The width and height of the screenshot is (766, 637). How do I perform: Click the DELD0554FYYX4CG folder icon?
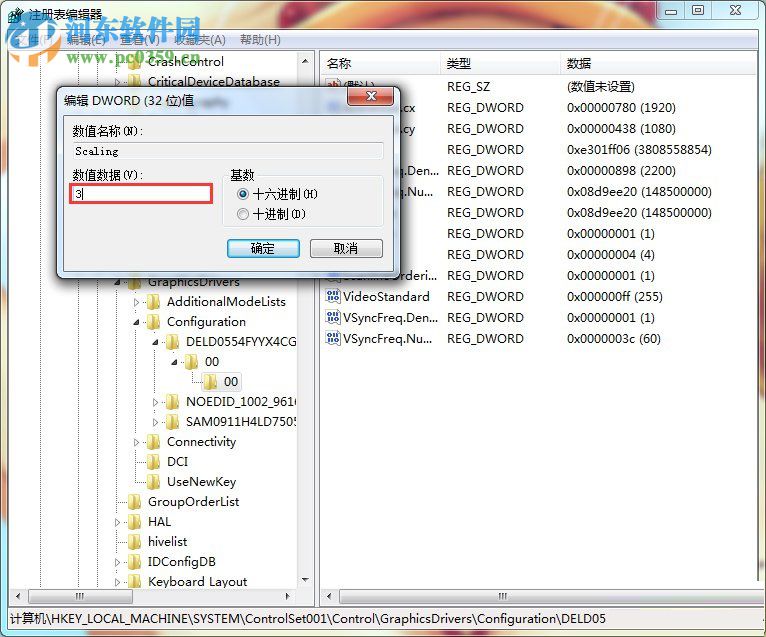point(172,342)
